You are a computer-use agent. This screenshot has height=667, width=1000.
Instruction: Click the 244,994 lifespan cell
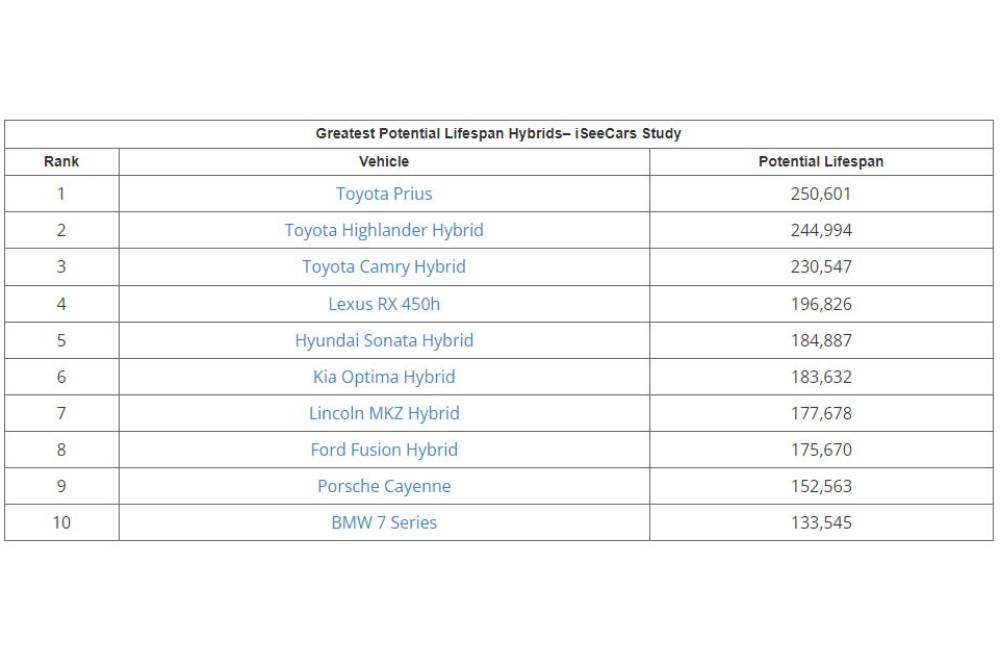click(821, 230)
